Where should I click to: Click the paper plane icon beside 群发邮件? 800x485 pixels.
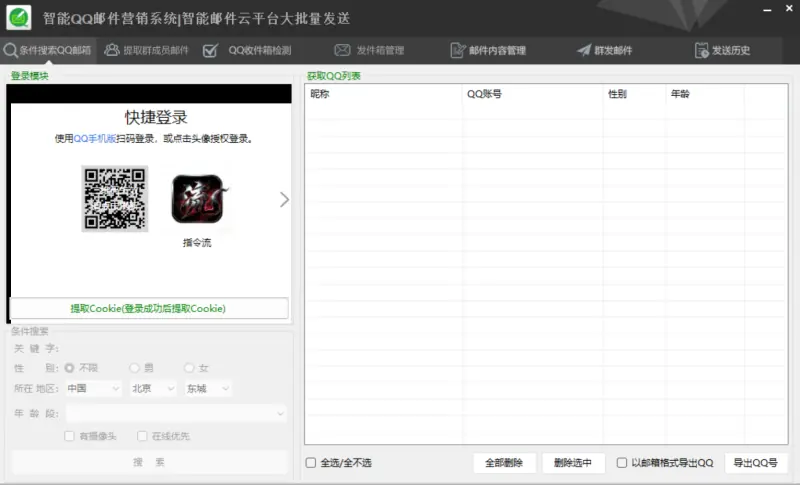tap(584, 50)
